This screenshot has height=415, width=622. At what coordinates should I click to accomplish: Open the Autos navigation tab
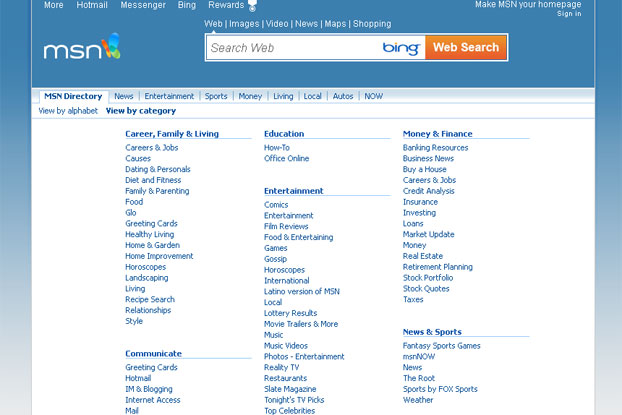tap(343, 96)
